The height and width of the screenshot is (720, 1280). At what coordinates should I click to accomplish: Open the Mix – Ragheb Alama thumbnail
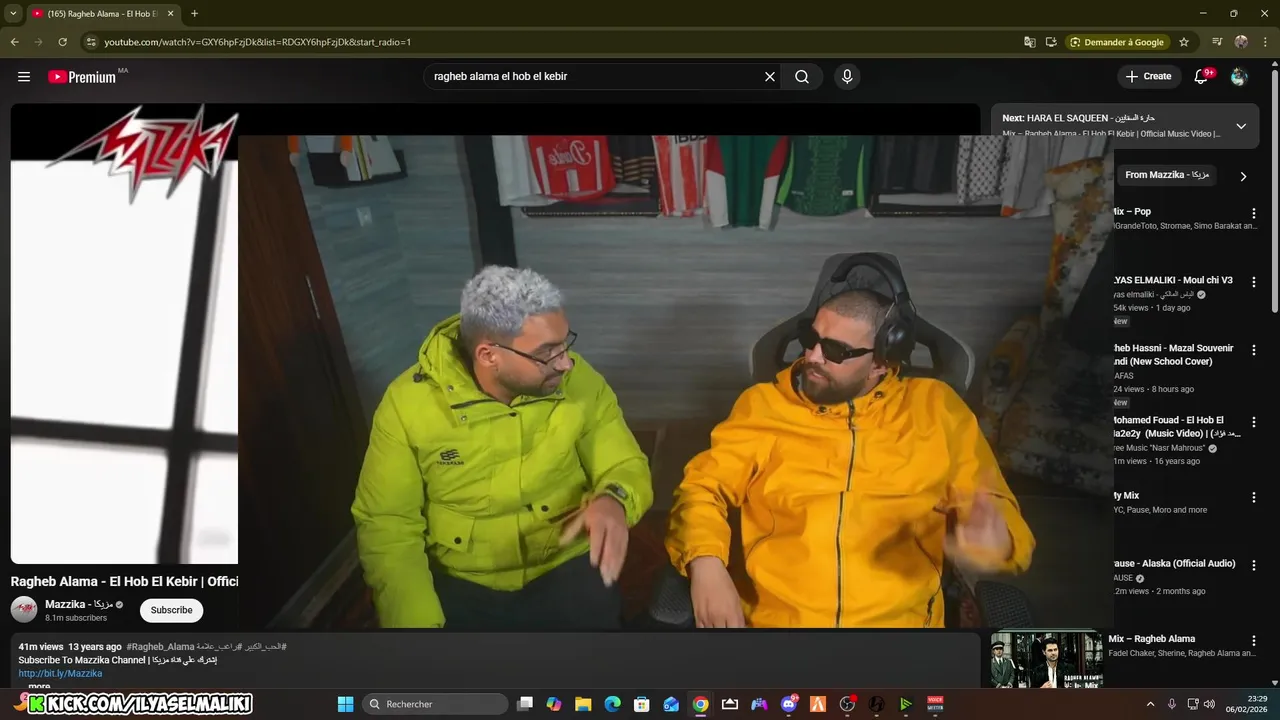pyautogui.click(x=1046, y=660)
